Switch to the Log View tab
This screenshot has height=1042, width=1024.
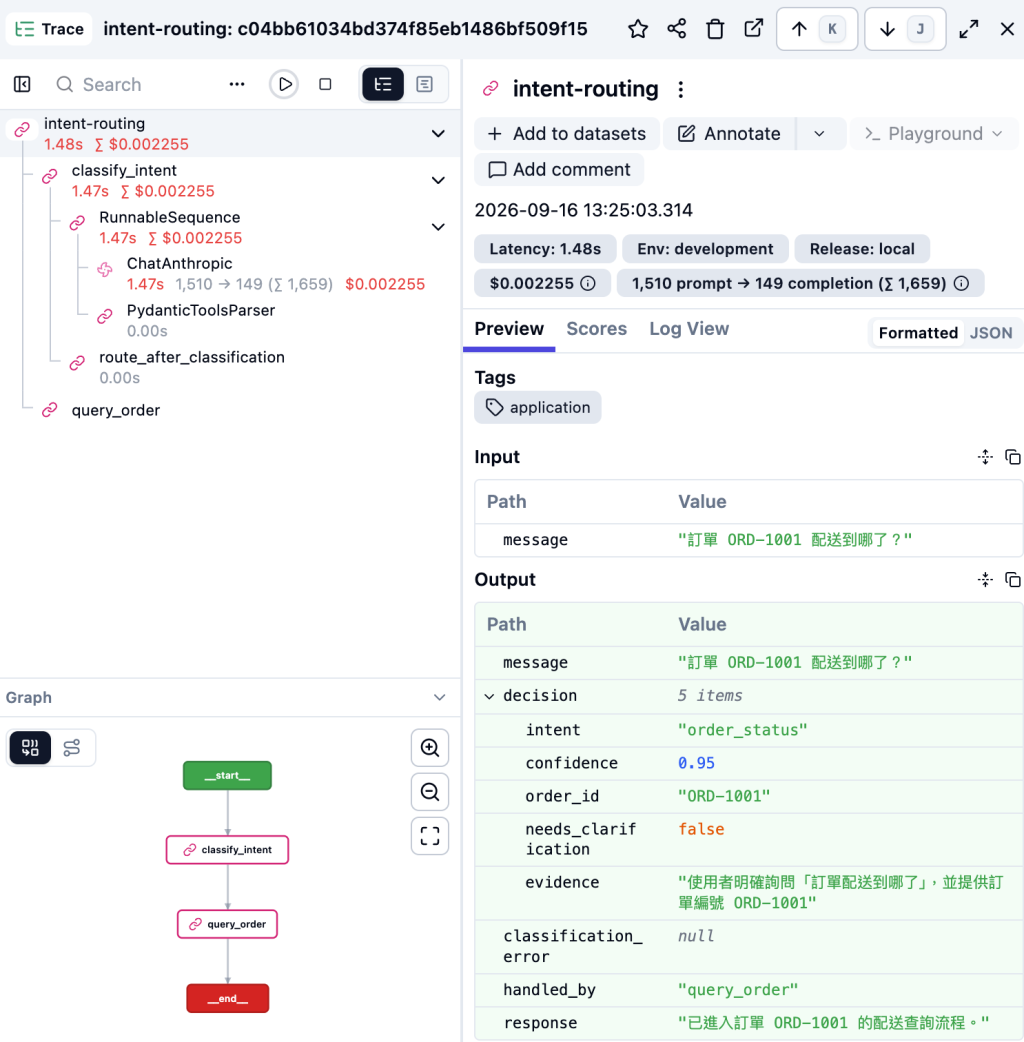point(689,329)
